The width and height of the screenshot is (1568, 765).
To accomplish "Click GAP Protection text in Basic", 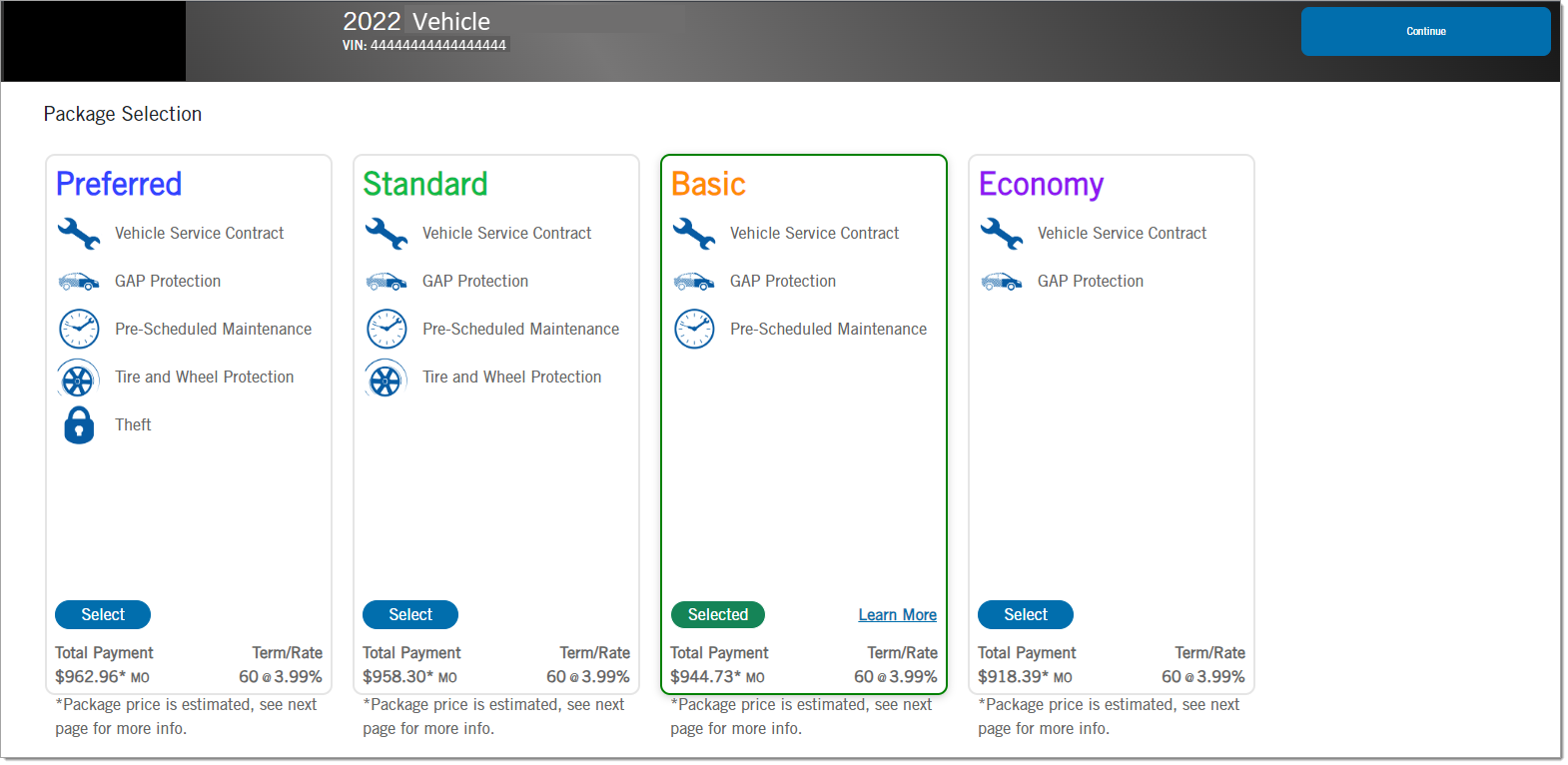I will pos(783,281).
